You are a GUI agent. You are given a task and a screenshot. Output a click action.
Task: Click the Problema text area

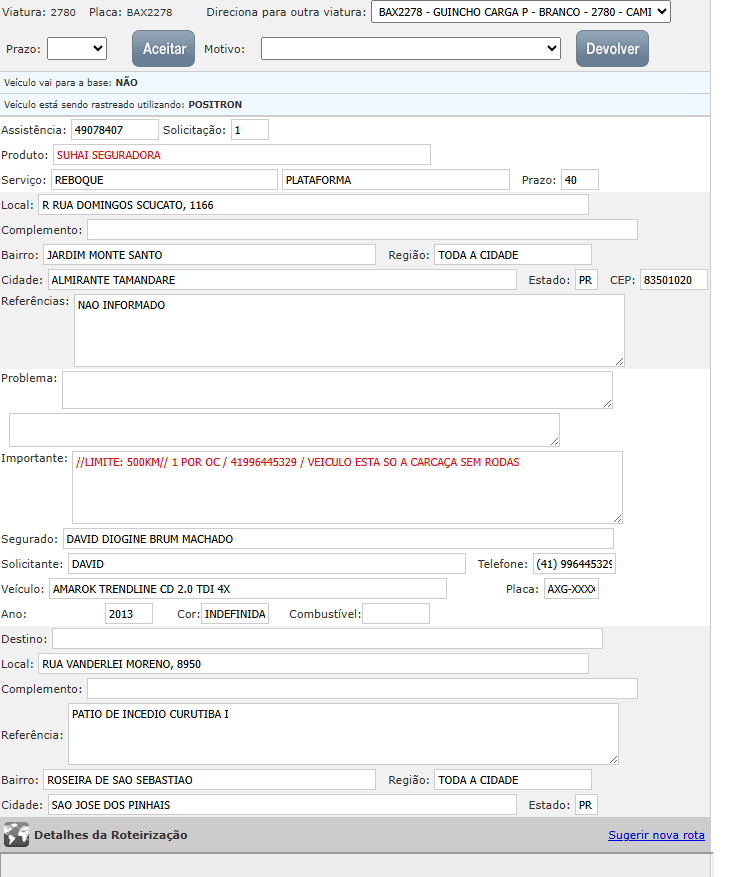tap(337, 390)
